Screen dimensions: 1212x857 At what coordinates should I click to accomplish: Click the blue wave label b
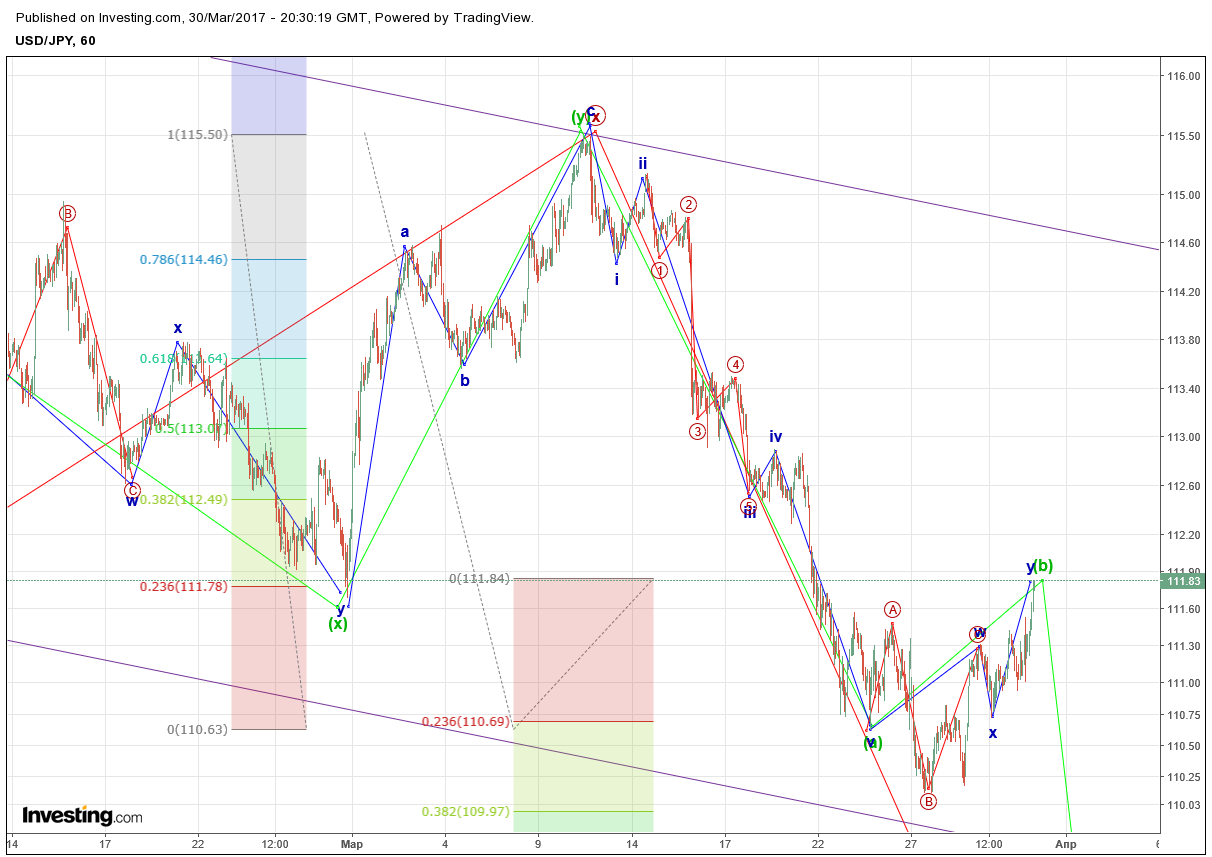pyautogui.click(x=464, y=380)
